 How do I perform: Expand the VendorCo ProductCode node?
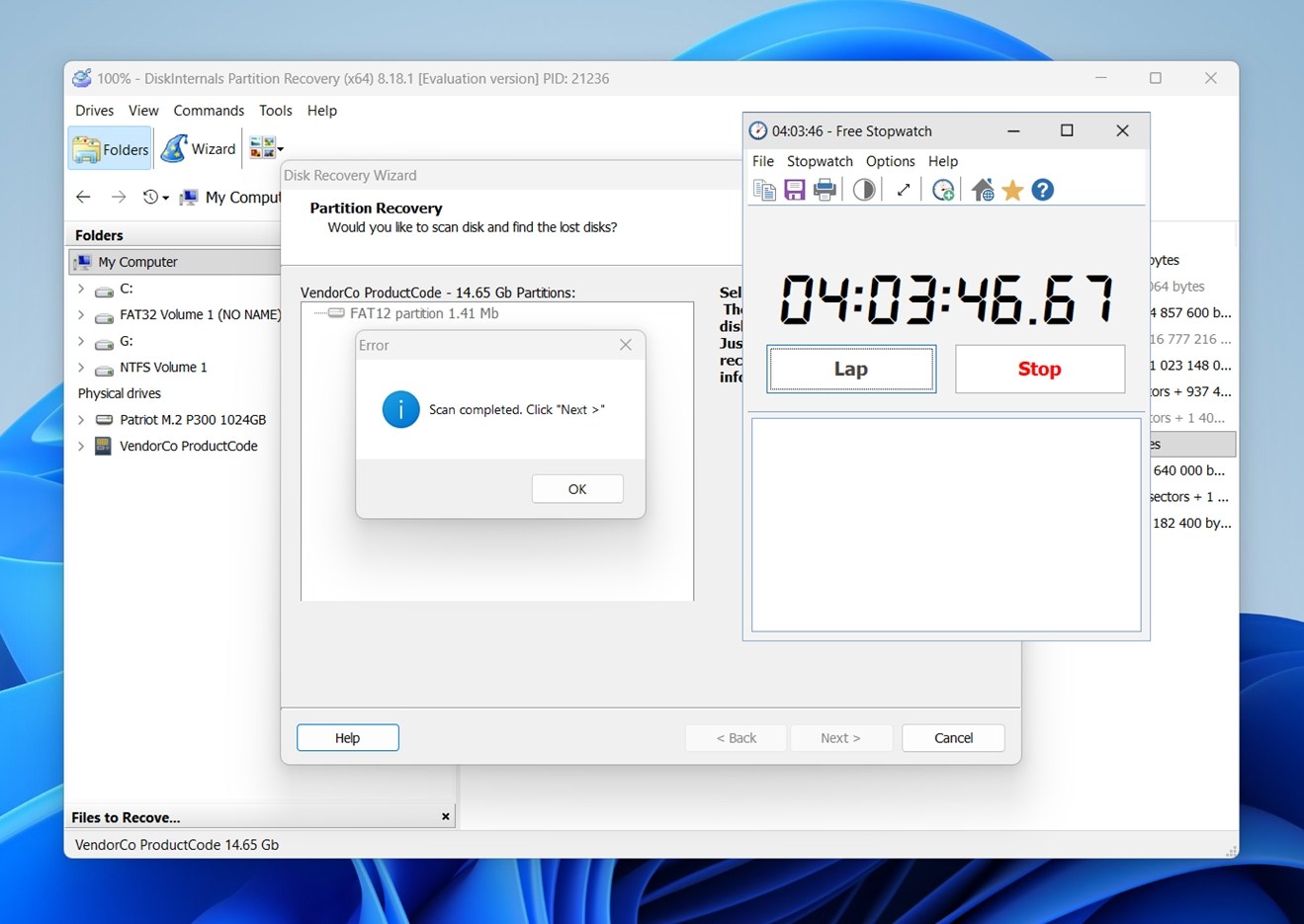[x=81, y=447]
